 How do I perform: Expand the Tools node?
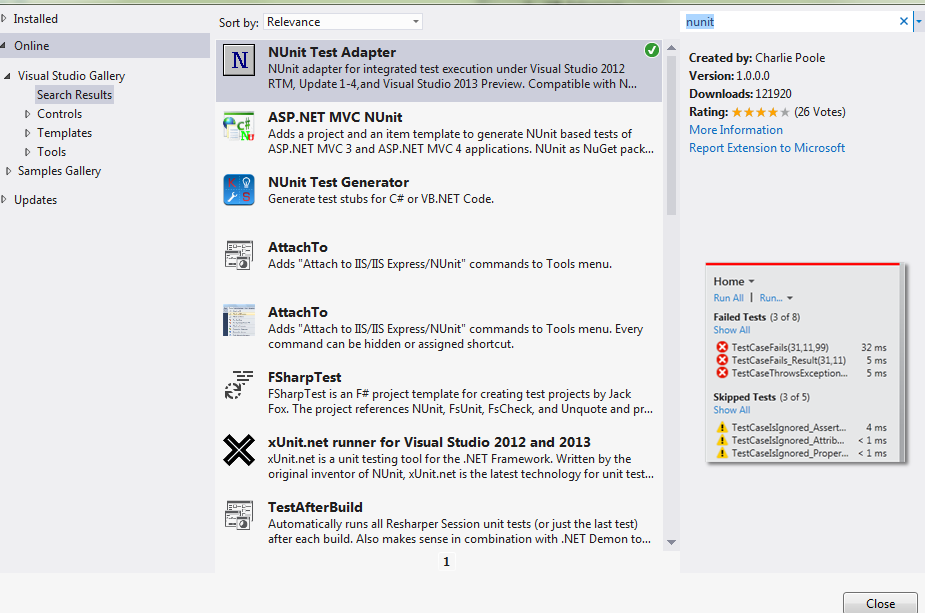tap(27, 152)
